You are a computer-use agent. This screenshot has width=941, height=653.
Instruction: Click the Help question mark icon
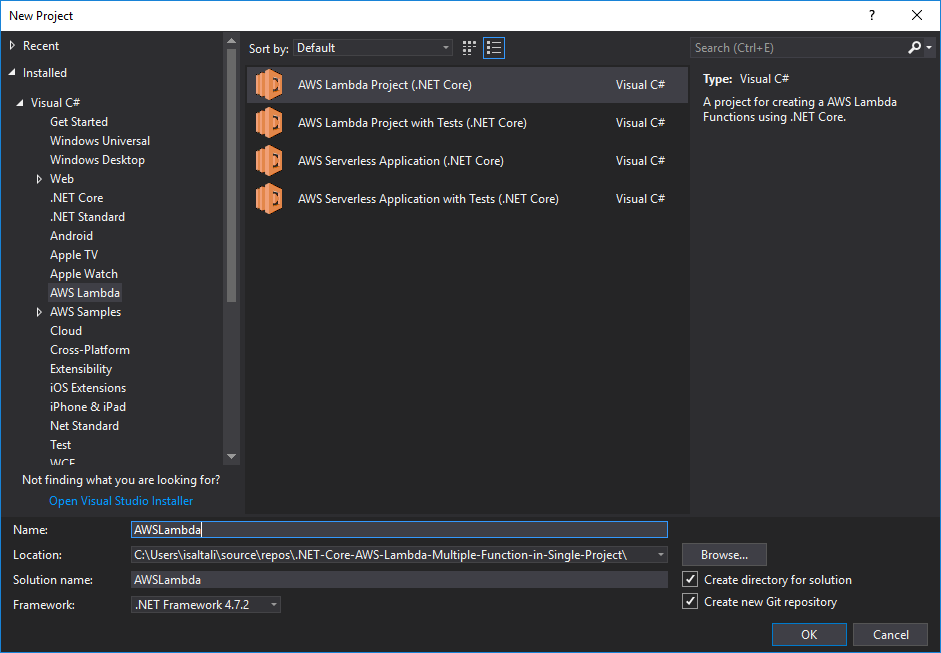click(x=871, y=15)
